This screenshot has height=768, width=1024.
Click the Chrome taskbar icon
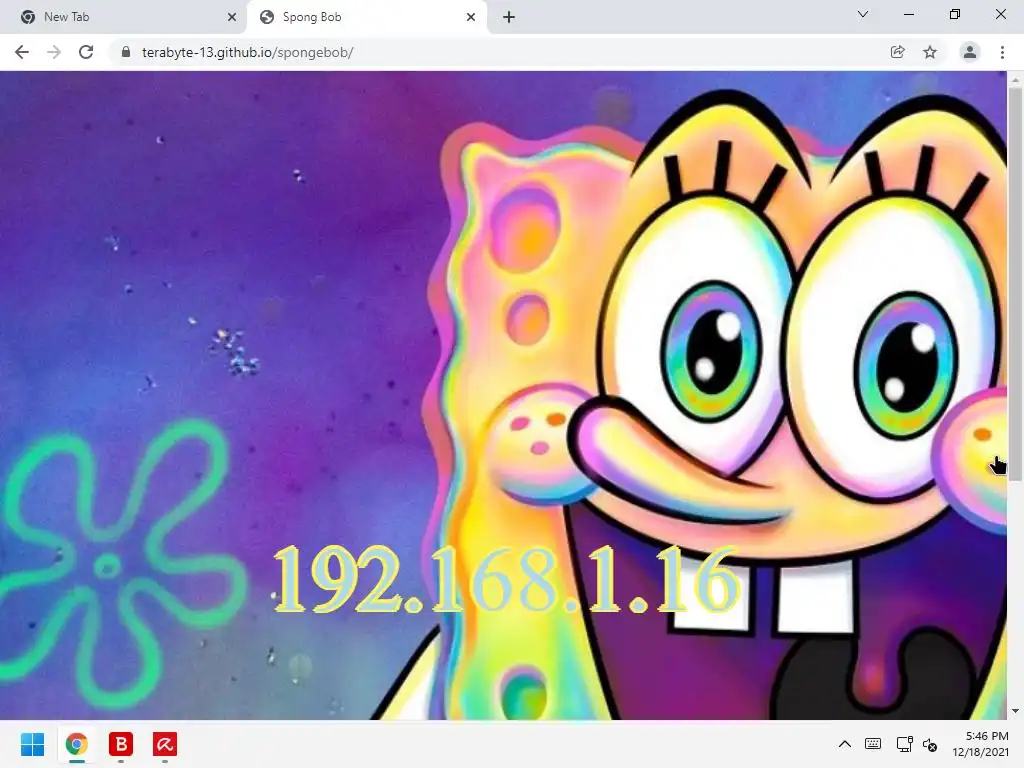[x=76, y=744]
